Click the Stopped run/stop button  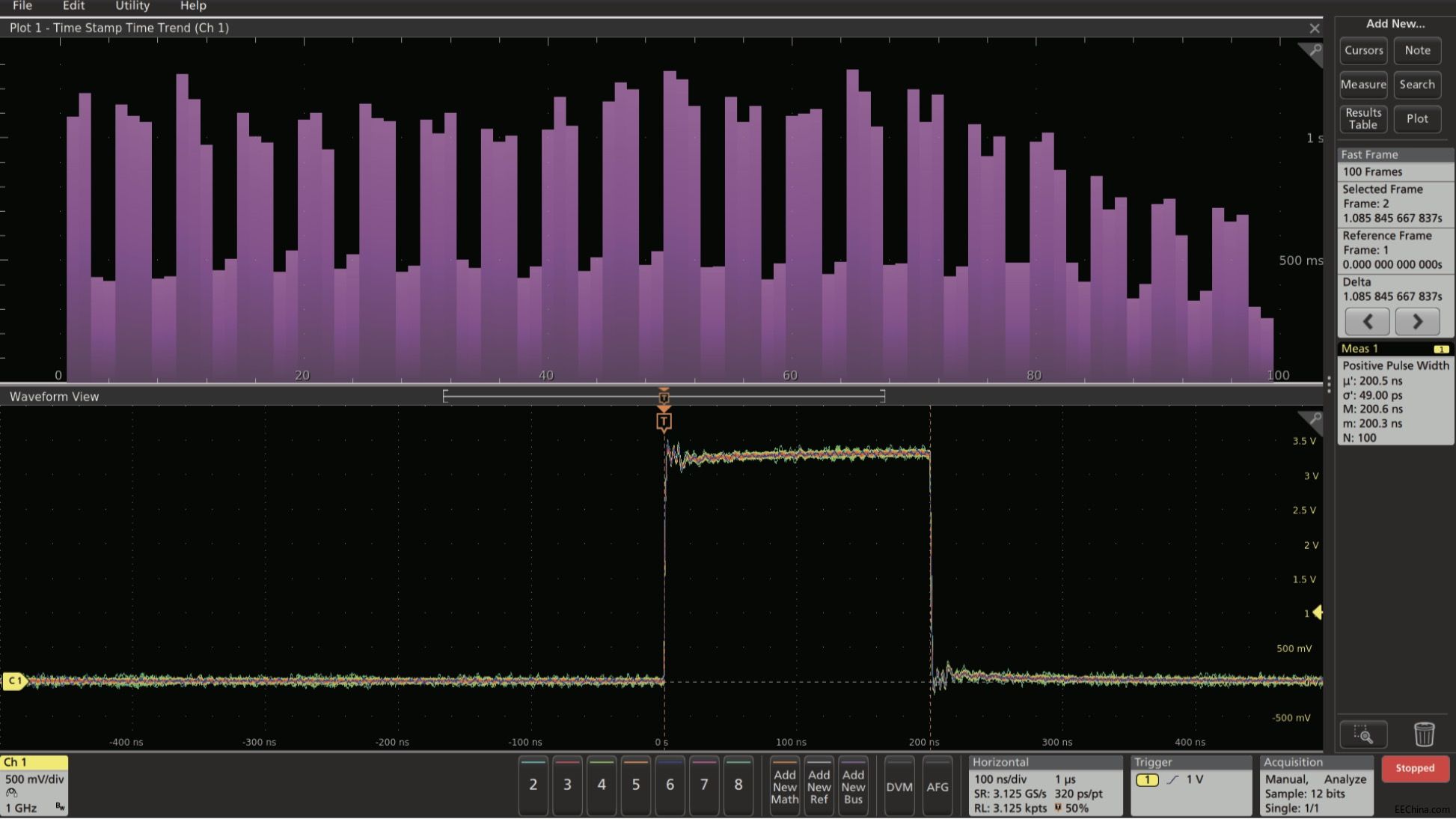pos(1415,769)
